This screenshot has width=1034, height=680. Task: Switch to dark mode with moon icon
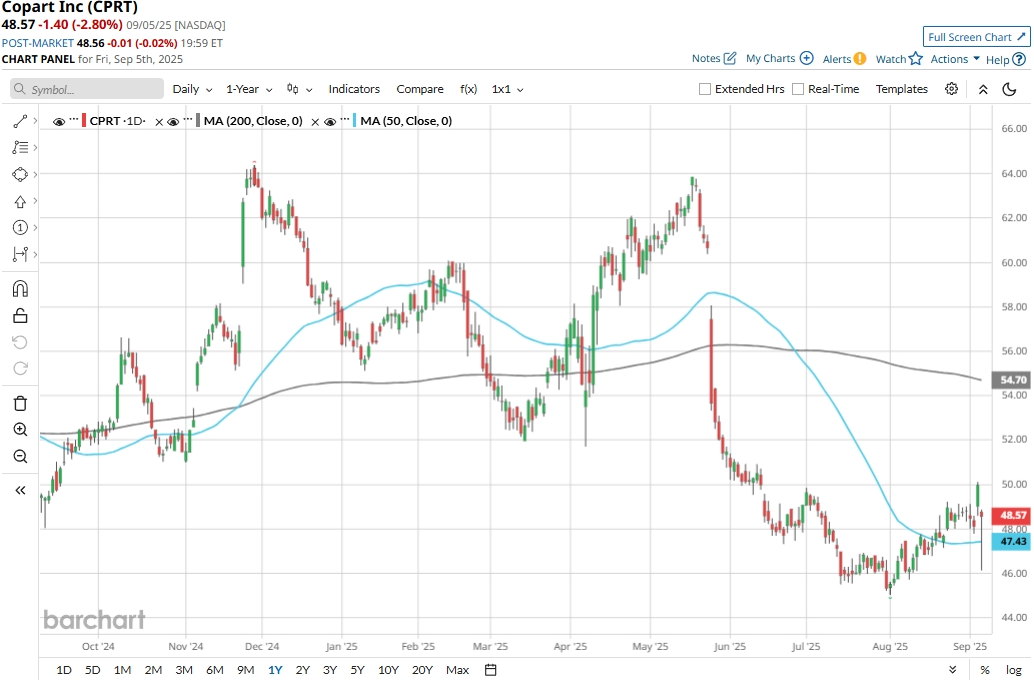tap(1009, 89)
